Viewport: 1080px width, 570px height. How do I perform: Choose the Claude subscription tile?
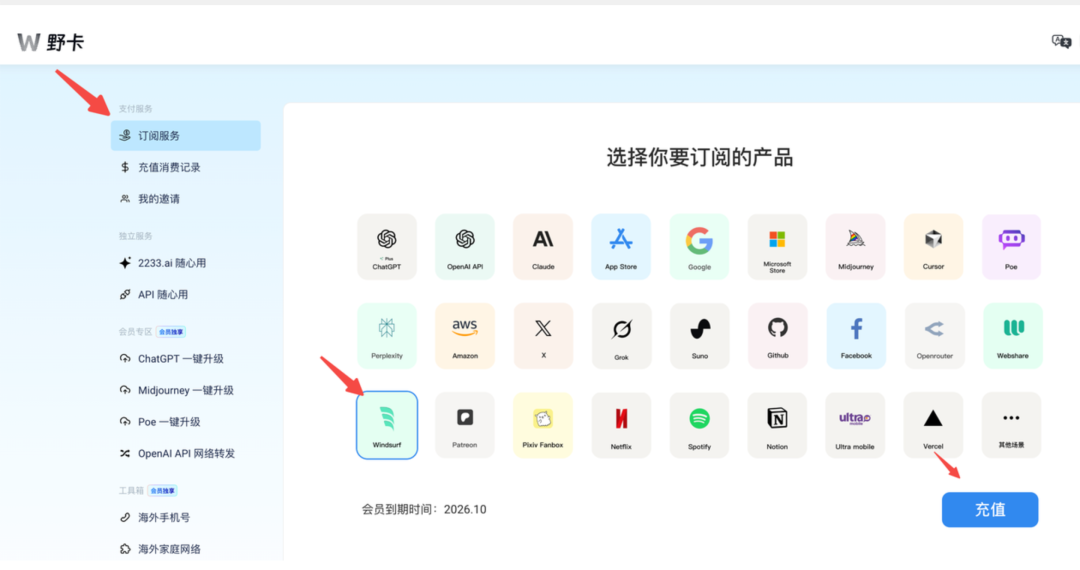coord(543,246)
